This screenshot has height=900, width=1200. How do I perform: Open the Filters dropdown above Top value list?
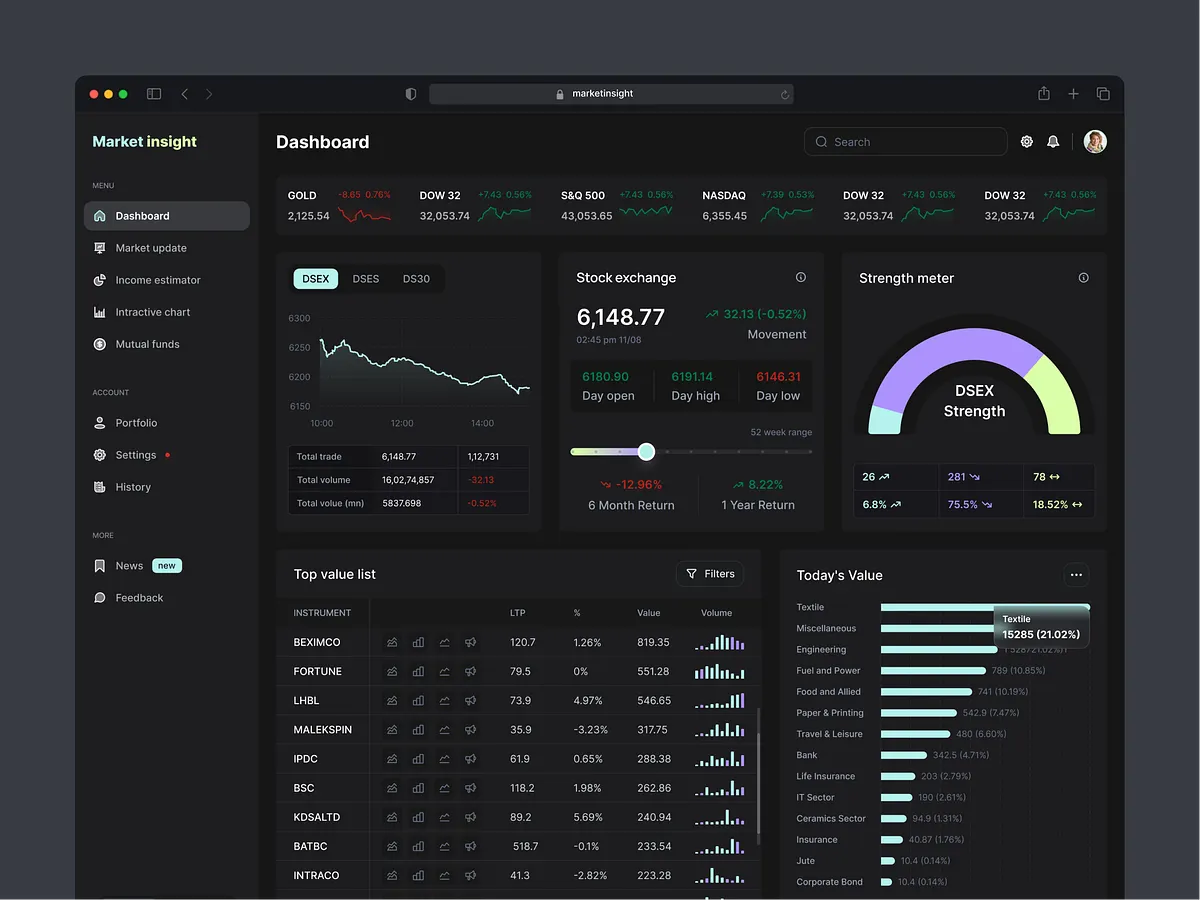(x=710, y=573)
